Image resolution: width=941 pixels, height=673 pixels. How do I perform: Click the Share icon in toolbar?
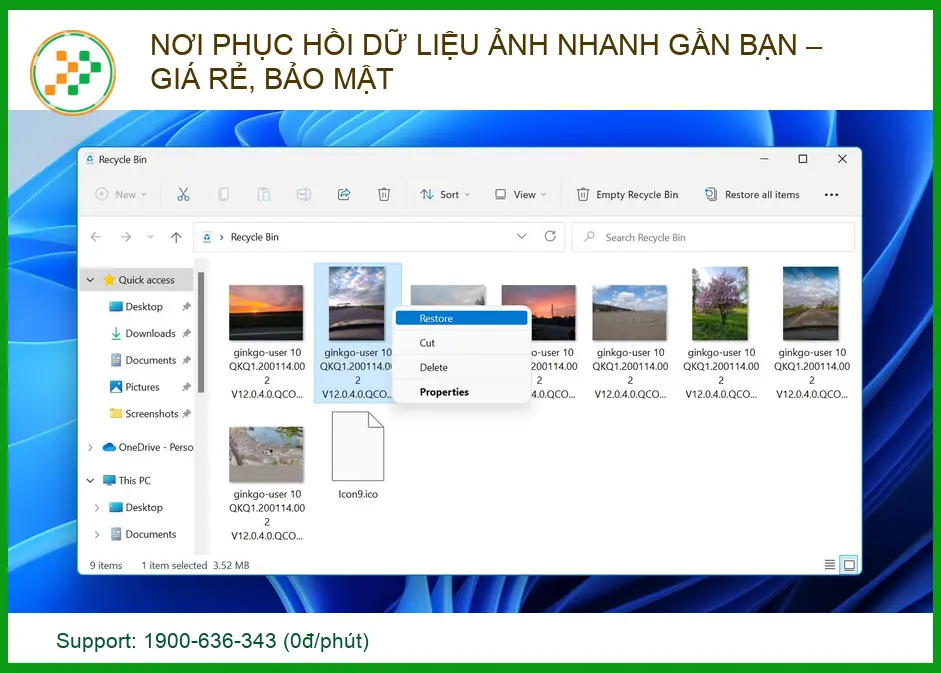pos(344,195)
